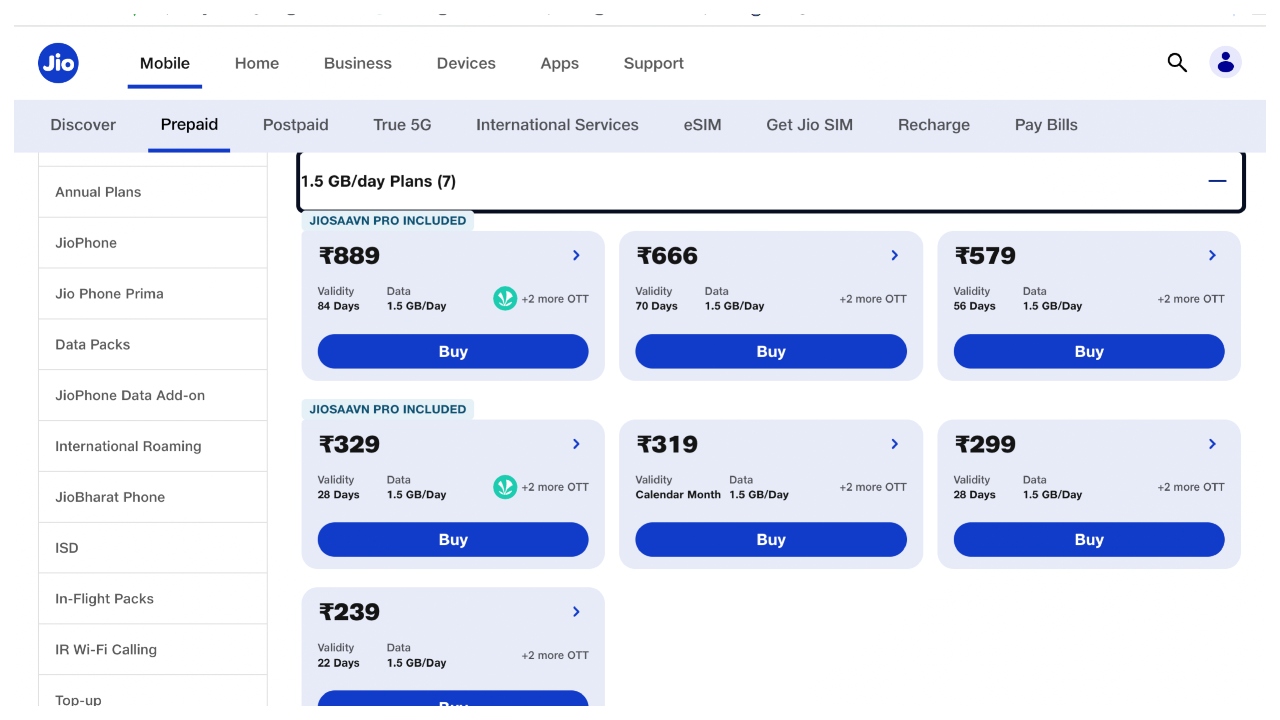
Task: Open the user profile avatar icon
Action: click(x=1225, y=63)
